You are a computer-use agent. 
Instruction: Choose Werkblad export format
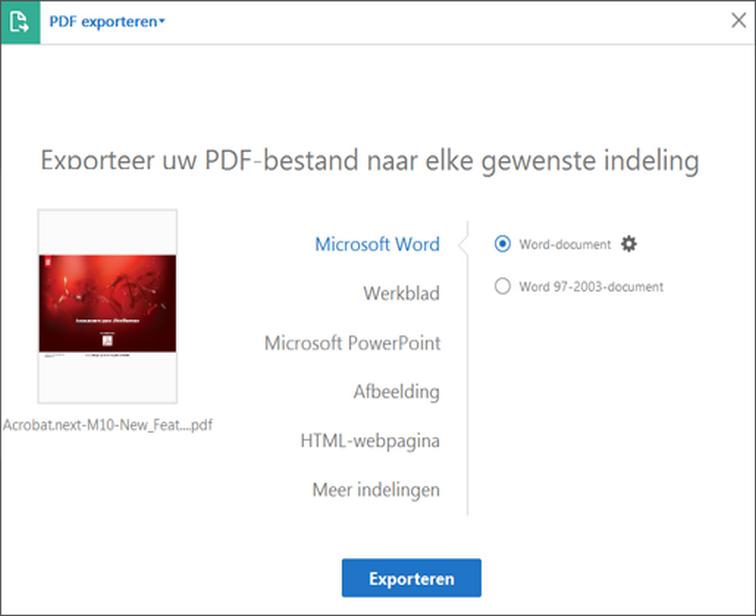tap(401, 294)
